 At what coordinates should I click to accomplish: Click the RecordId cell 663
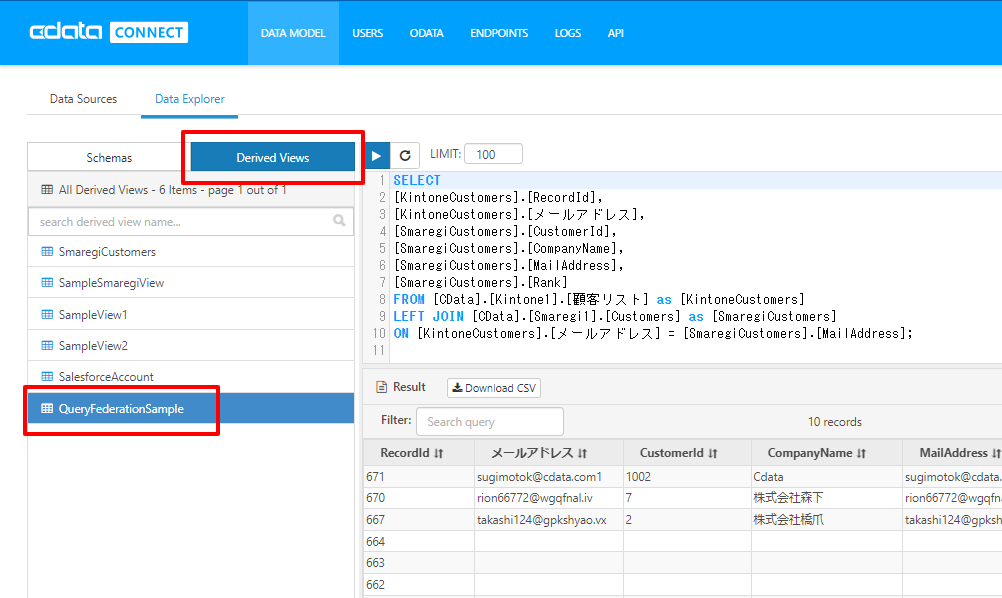point(419,563)
